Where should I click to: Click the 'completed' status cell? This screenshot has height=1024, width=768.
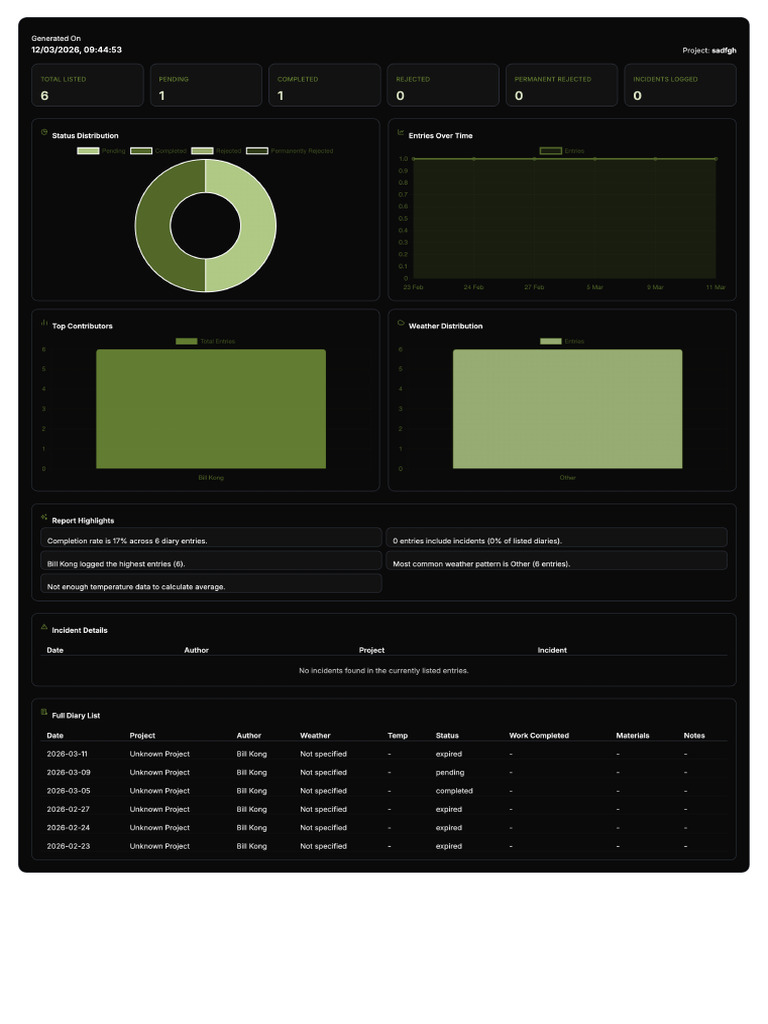[x=454, y=791]
